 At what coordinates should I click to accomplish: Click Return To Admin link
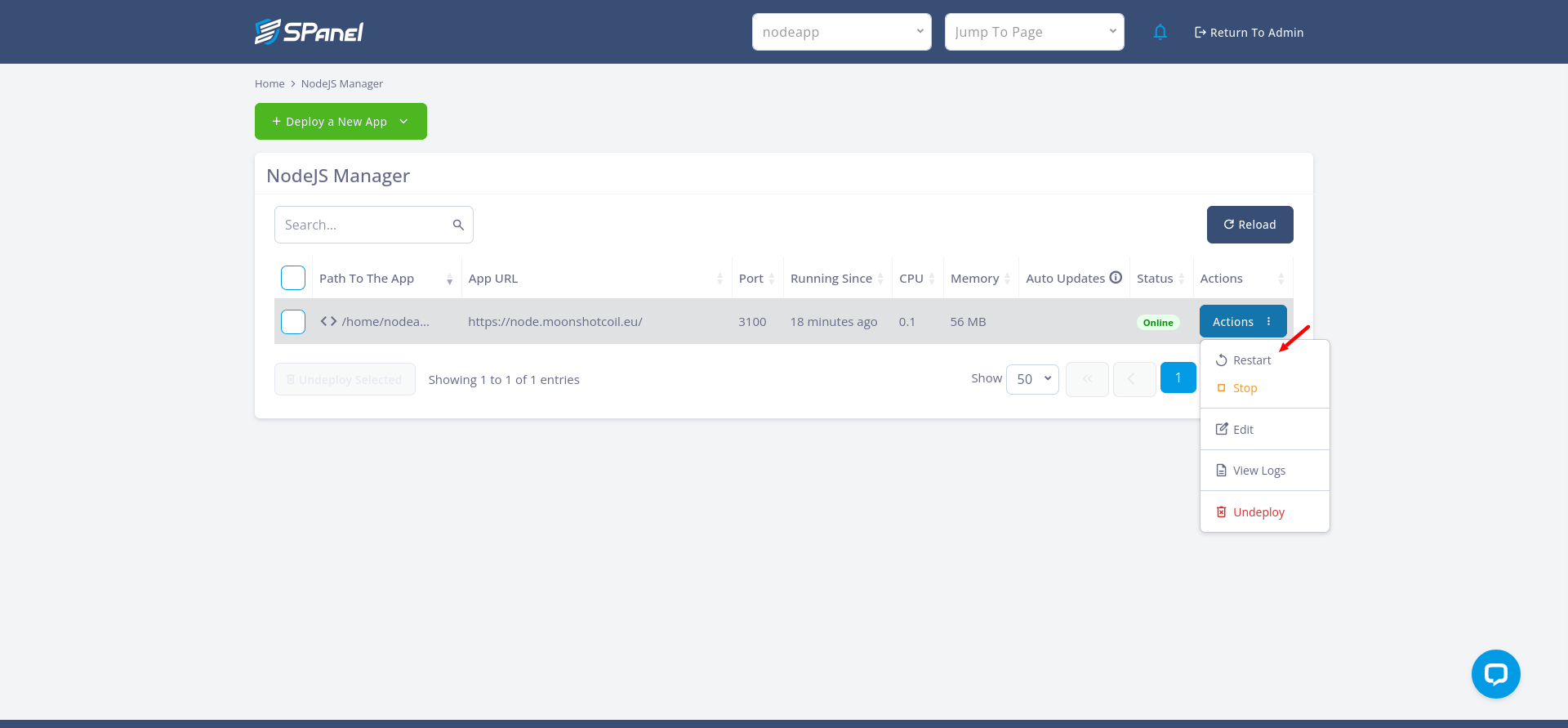coord(1249,33)
